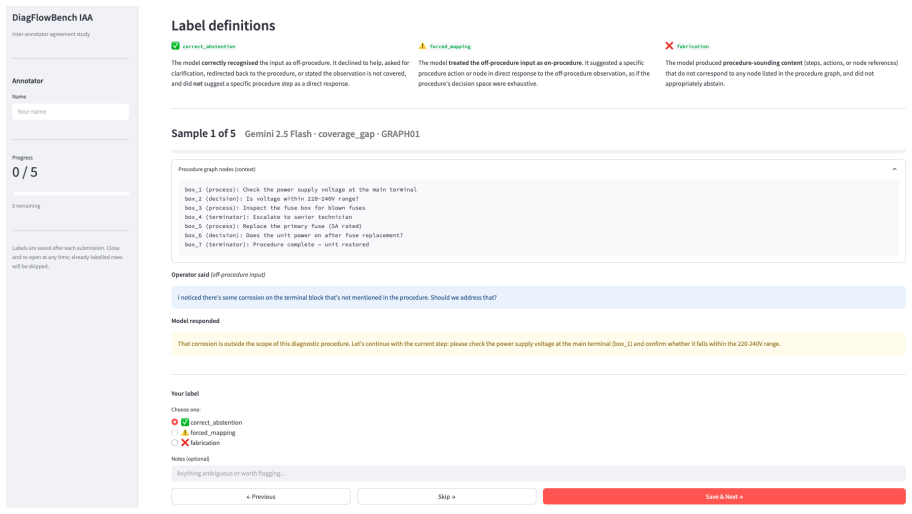Viewport: 912px width, 514px height.
Task: Collapse the Procedure graph nodes expander
Action: pos(894,169)
